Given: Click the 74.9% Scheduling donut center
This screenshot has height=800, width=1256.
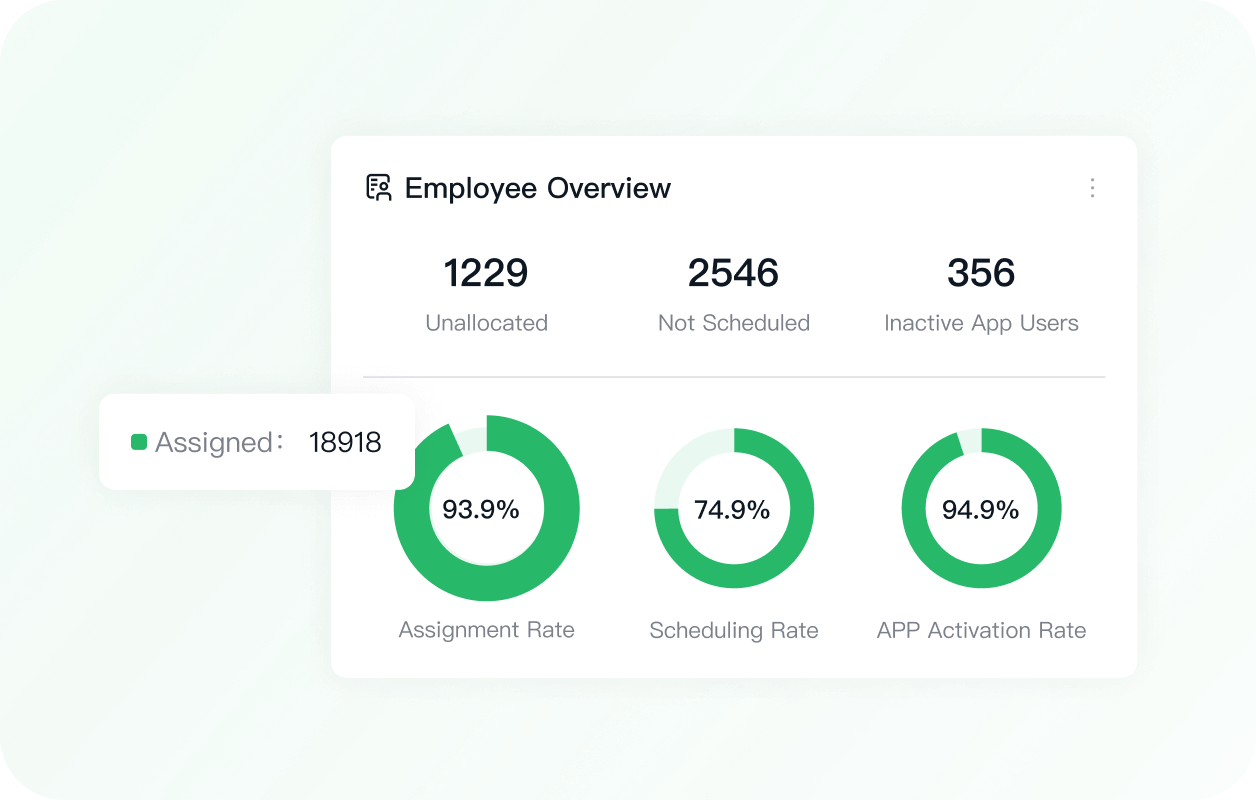Looking at the screenshot, I should pos(732,510).
